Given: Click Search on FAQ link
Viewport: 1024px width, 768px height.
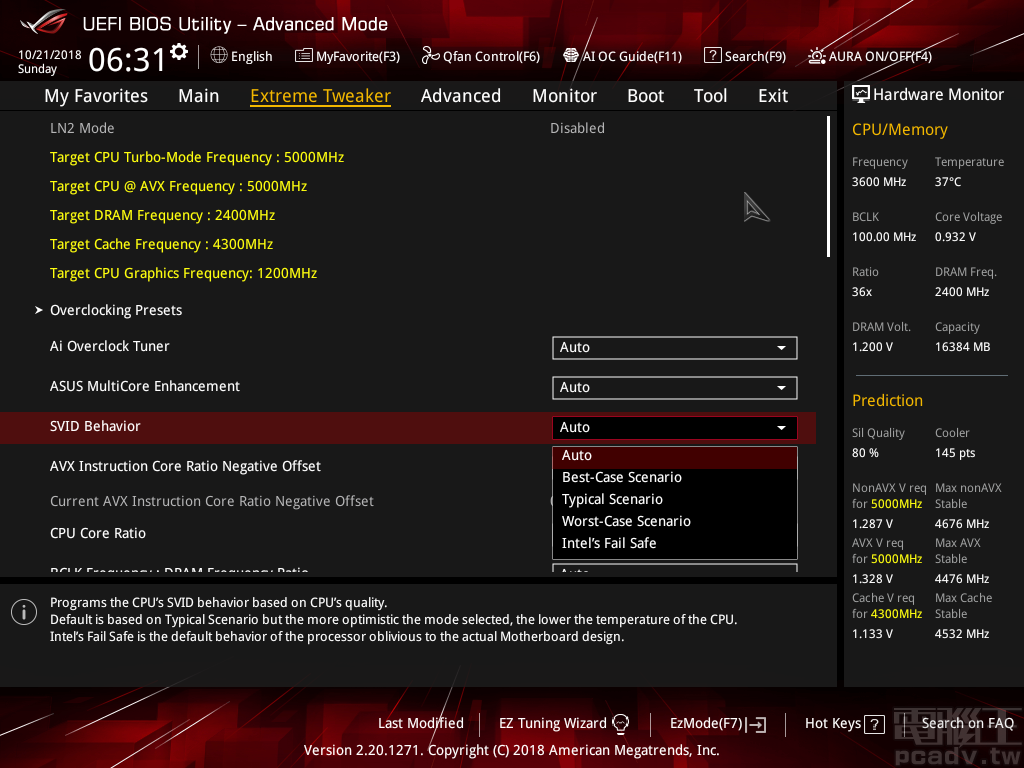Looking at the screenshot, I should (x=967, y=724).
